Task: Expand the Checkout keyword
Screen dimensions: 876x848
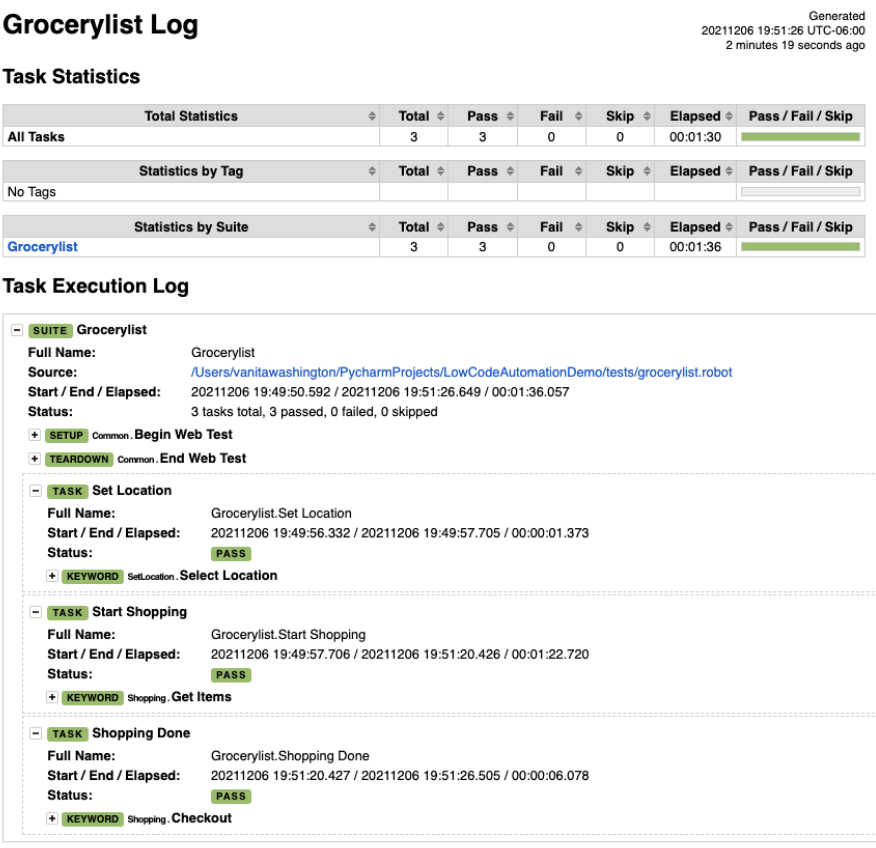Action: (52, 818)
